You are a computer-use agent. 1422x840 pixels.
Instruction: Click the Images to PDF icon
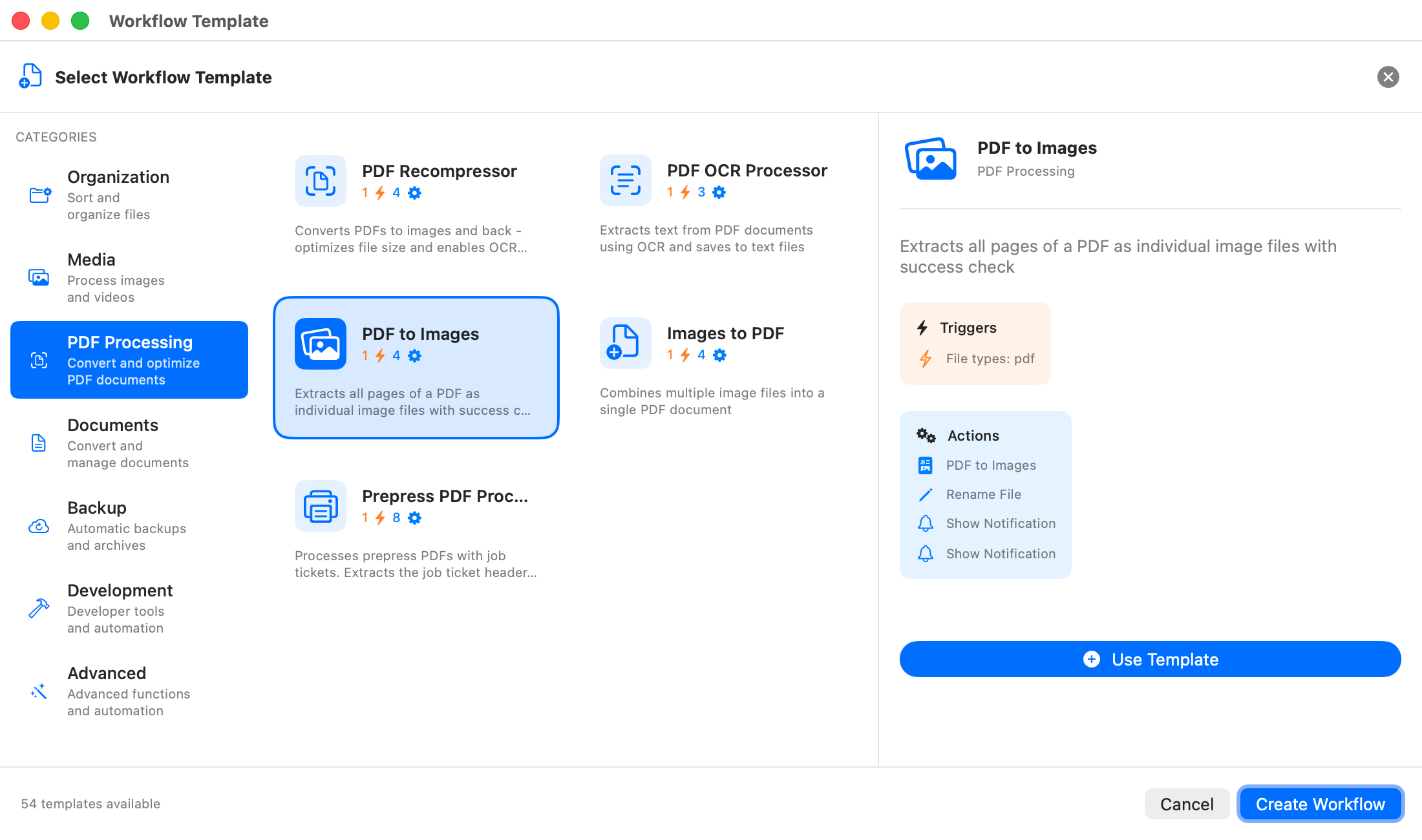(x=626, y=343)
